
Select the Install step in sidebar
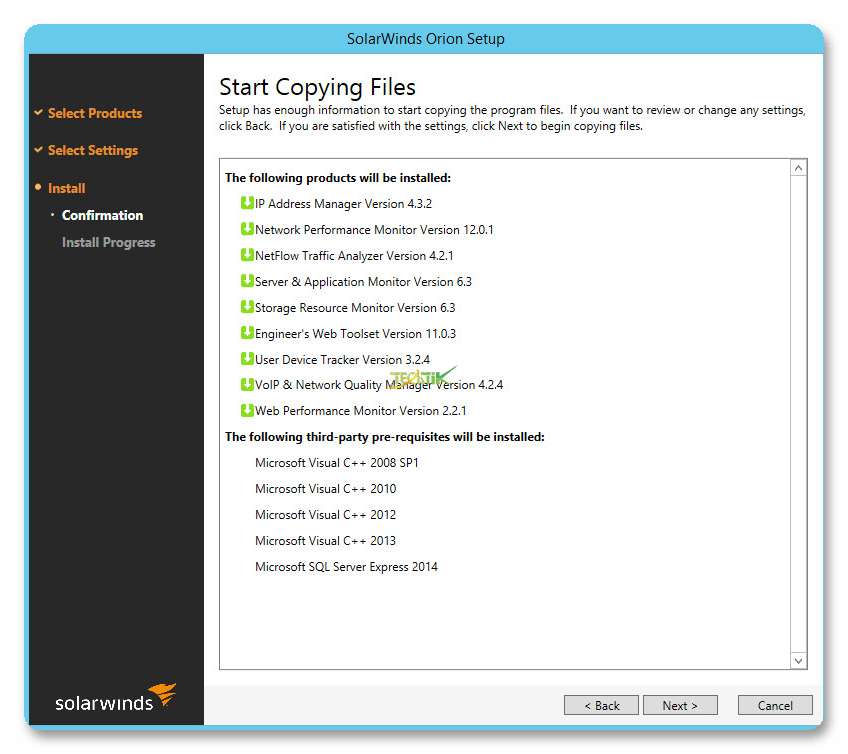click(x=67, y=188)
